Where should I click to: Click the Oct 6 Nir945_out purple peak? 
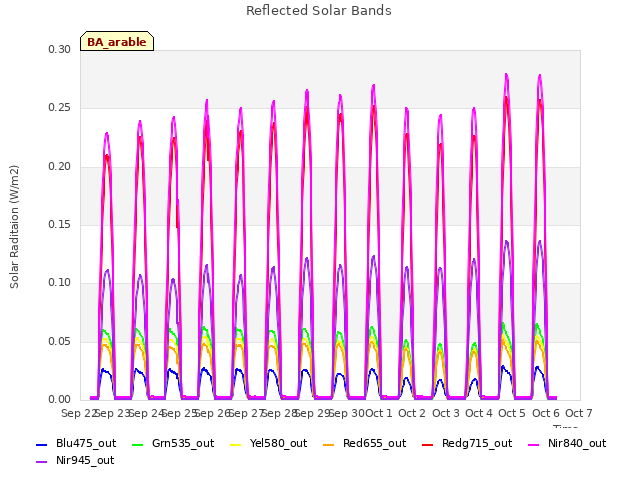coord(540,242)
